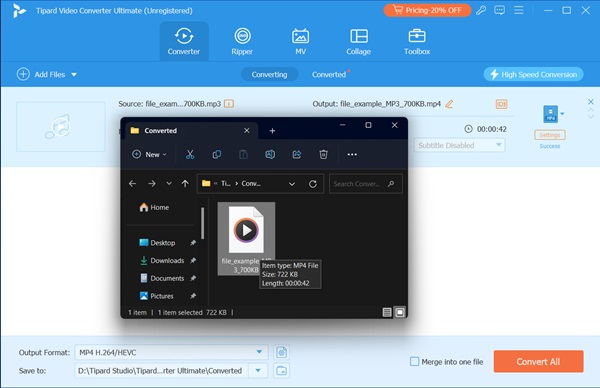
Task: Open Desktop in the navigation pane
Action: pos(157,243)
